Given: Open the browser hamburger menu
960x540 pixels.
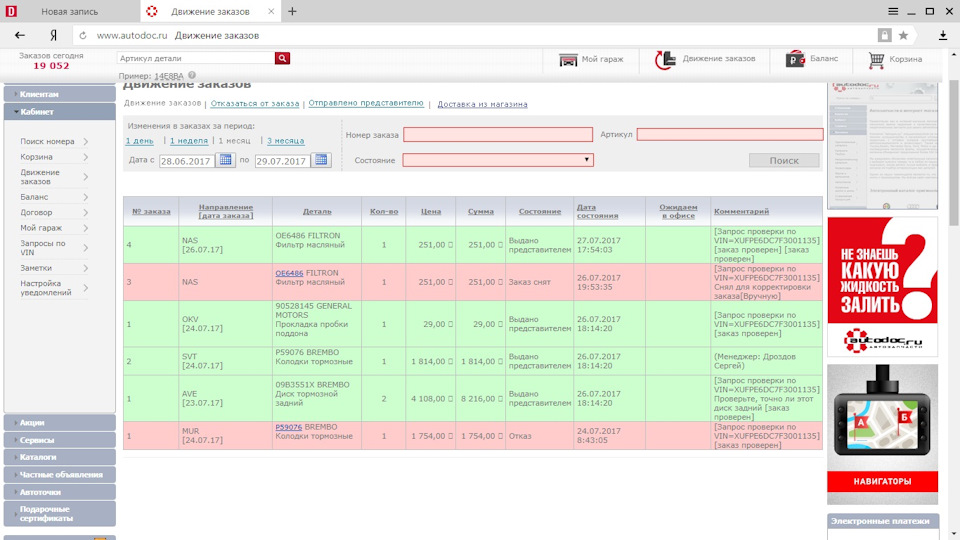Looking at the screenshot, I should click(893, 12).
